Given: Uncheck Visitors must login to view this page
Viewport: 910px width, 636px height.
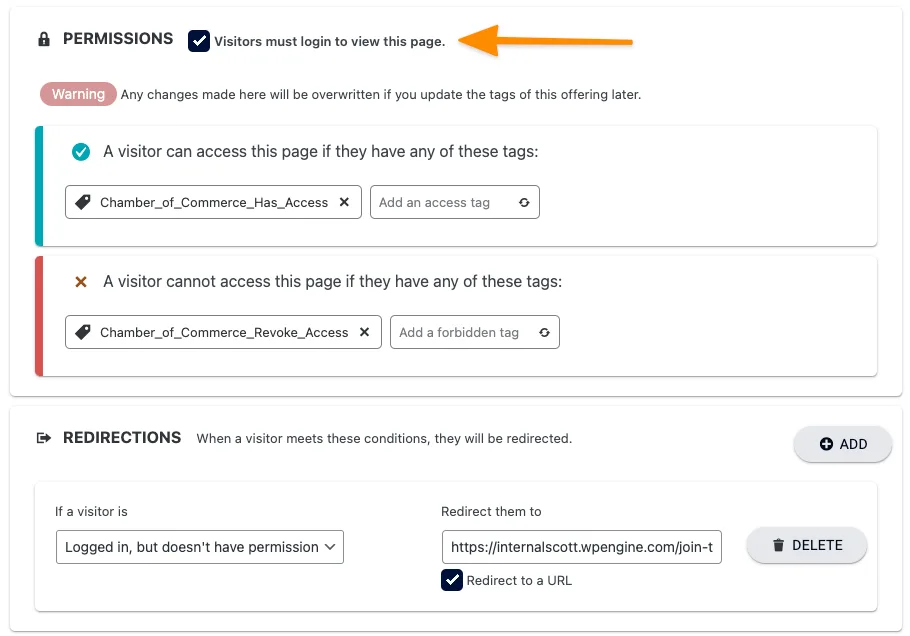Looking at the screenshot, I should pyautogui.click(x=199, y=41).
